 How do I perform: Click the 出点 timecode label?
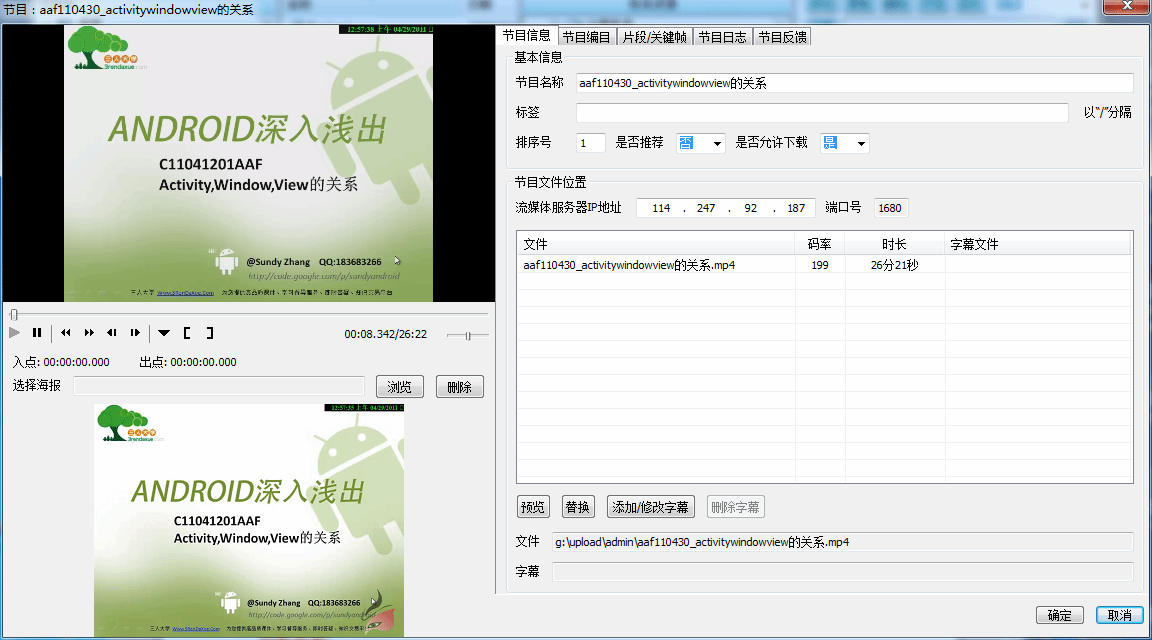coord(188,362)
